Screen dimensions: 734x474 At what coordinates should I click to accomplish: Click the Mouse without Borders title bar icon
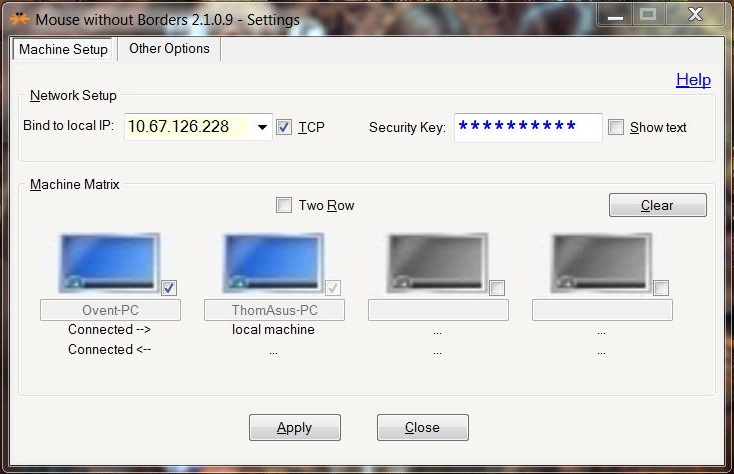click(x=20, y=19)
